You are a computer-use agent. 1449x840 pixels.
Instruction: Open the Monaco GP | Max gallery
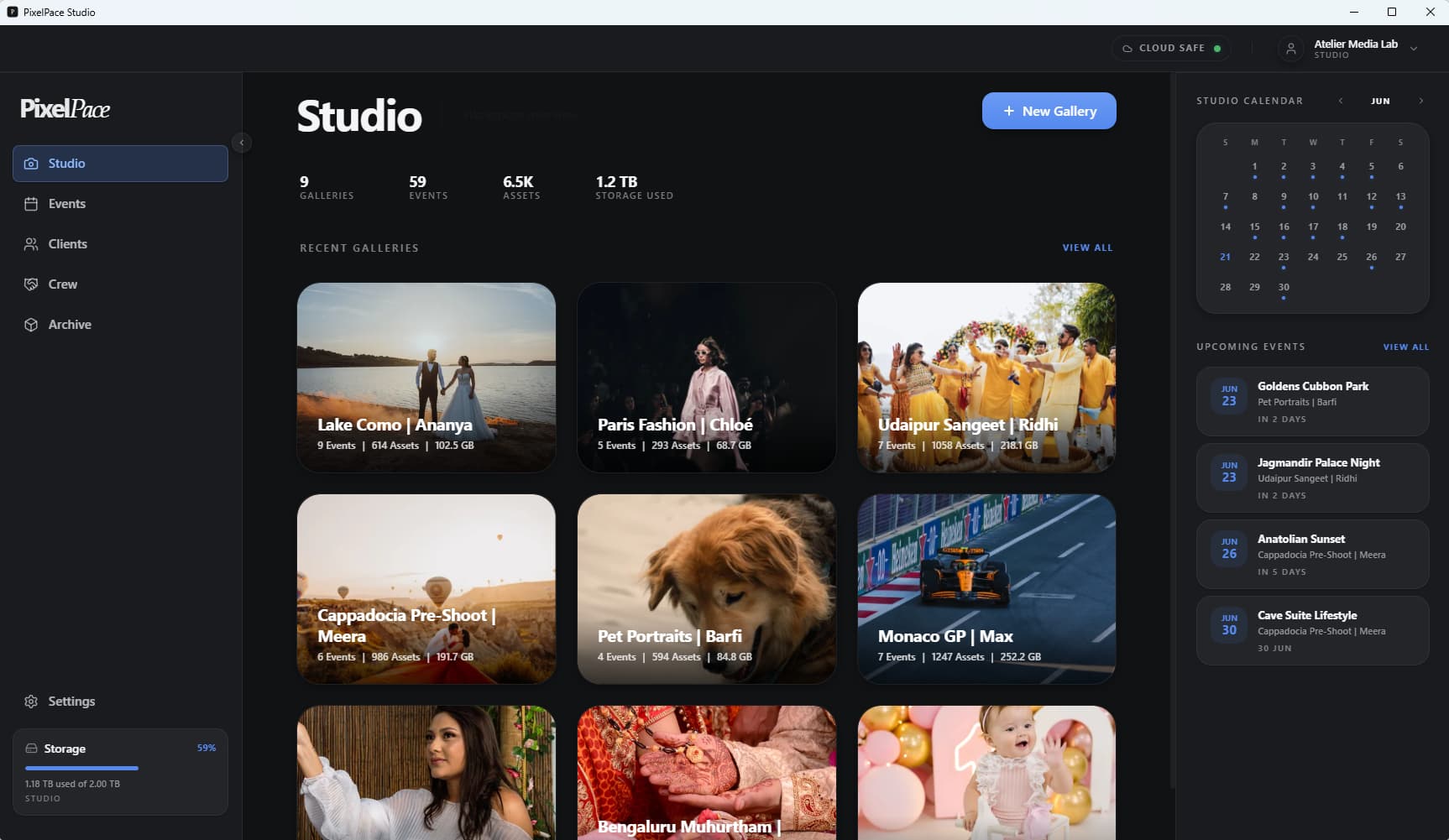tap(986, 588)
